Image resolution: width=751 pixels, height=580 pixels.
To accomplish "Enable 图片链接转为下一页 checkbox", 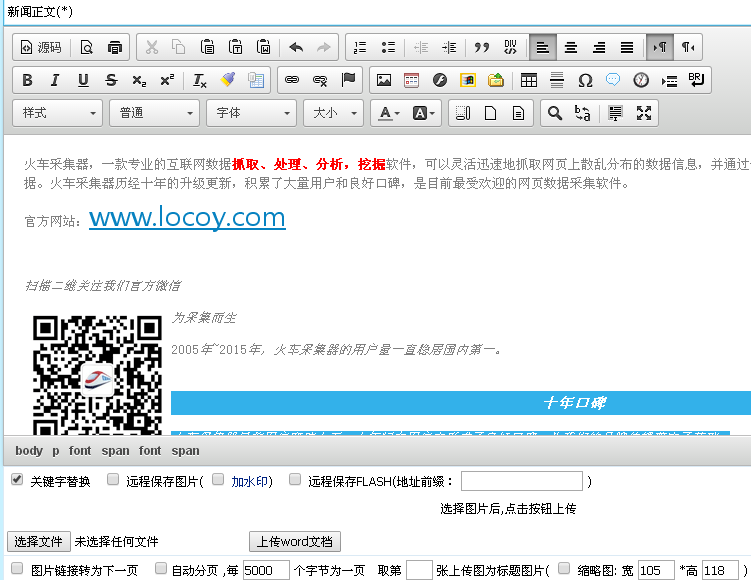I will click(x=17, y=569).
